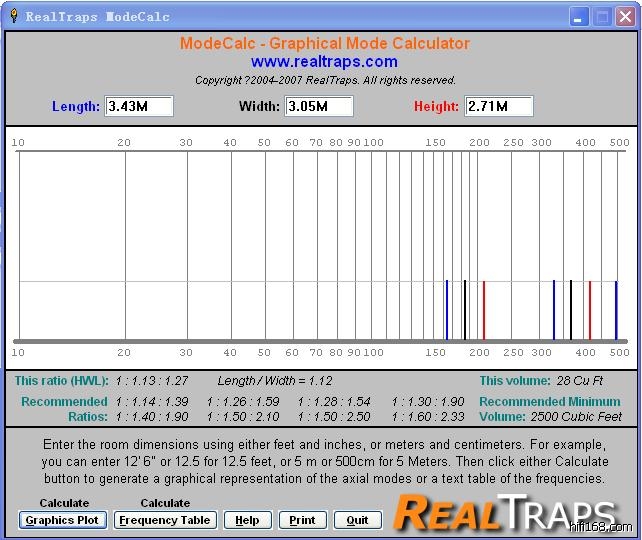Generate the Frequency Table
This screenshot has height=540, width=642.
pyautogui.click(x=165, y=520)
